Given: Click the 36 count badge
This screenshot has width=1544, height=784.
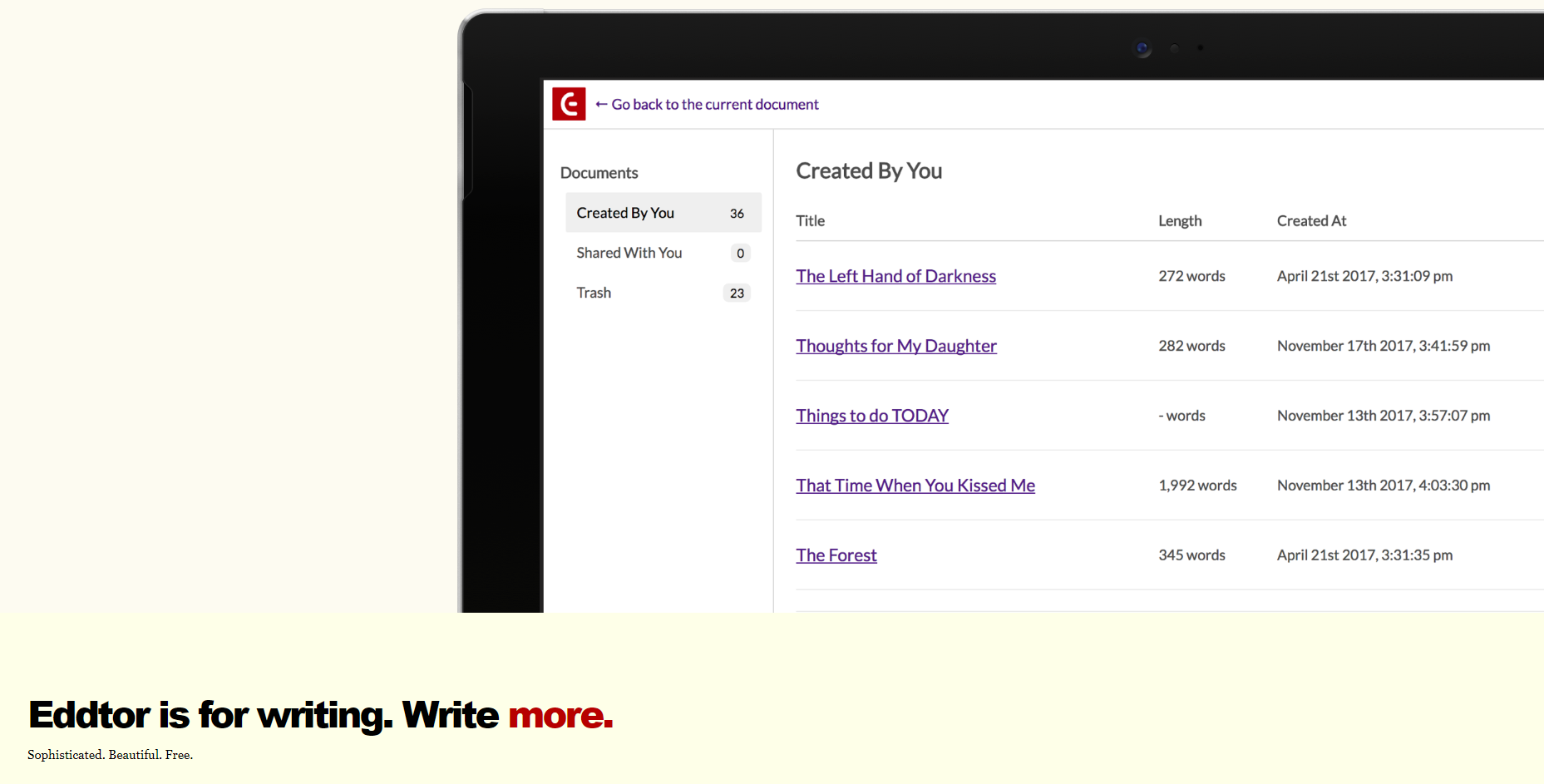Looking at the screenshot, I should point(737,214).
